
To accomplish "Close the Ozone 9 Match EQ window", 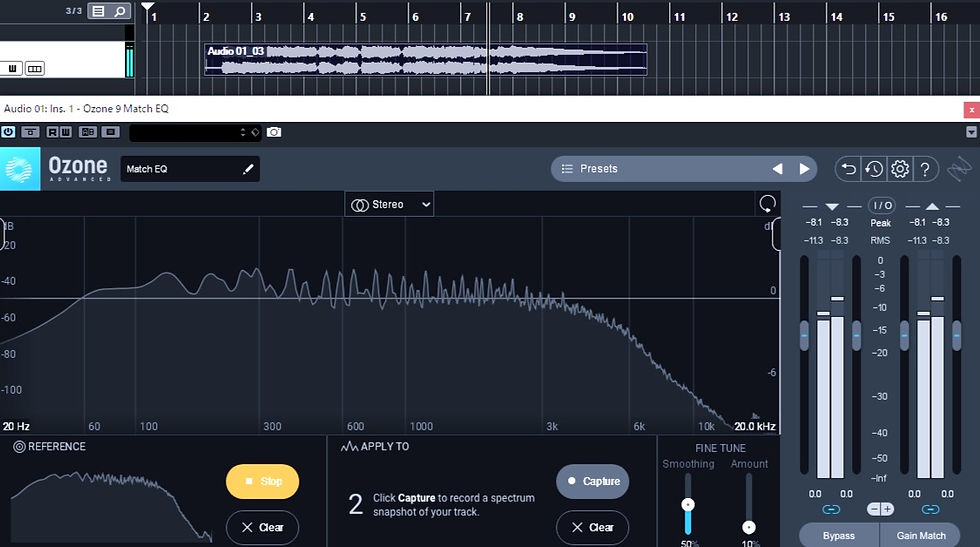I will coord(971,109).
